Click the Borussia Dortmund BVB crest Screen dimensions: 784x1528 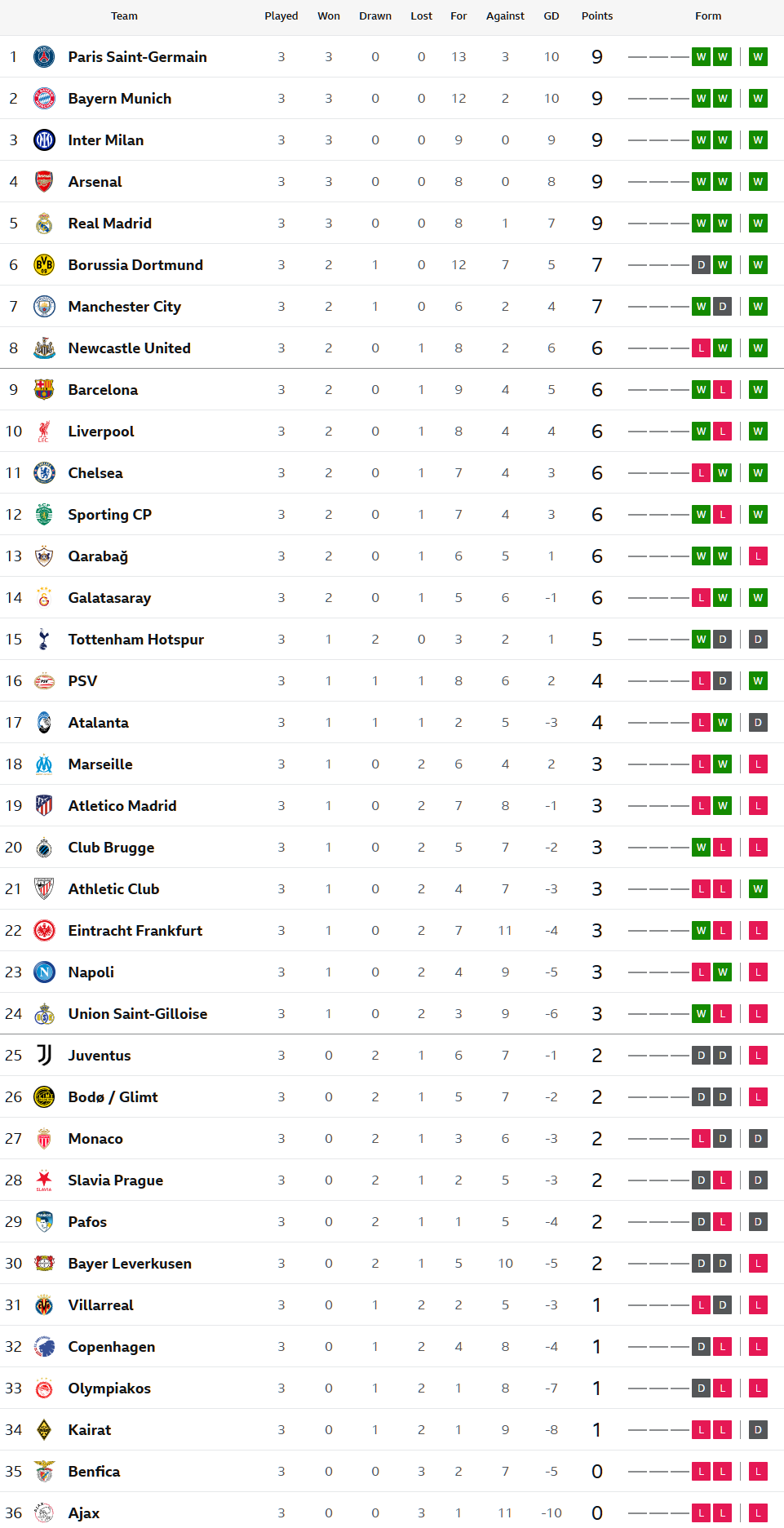coord(44,265)
